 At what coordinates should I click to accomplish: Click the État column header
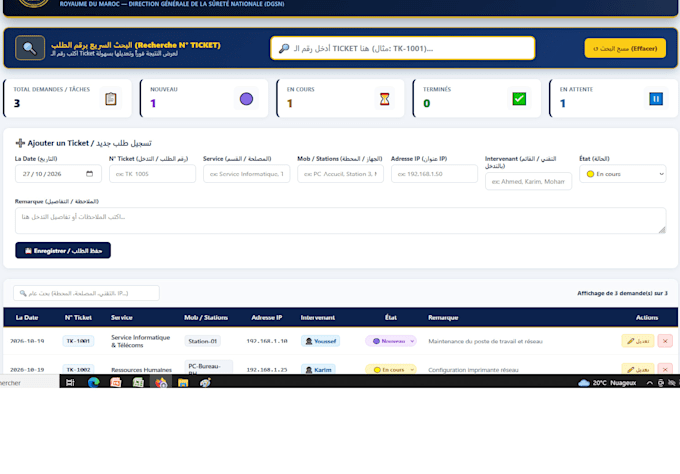tap(391, 317)
